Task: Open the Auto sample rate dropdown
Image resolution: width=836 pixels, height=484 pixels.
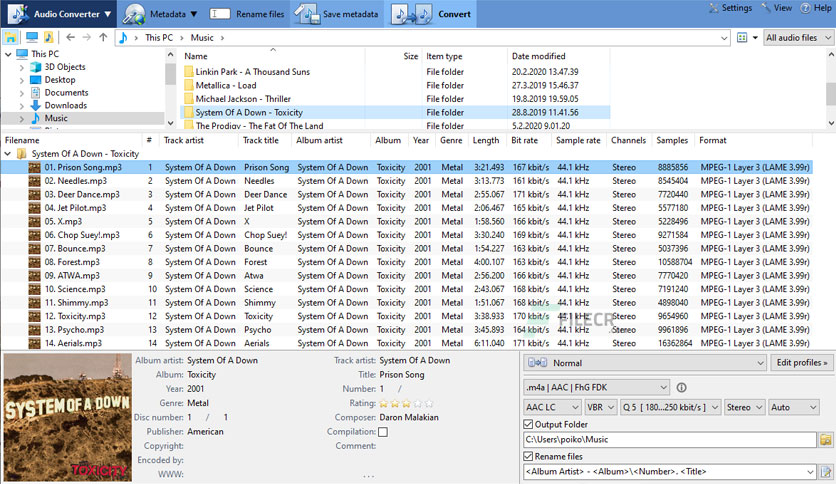Action: coord(794,407)
